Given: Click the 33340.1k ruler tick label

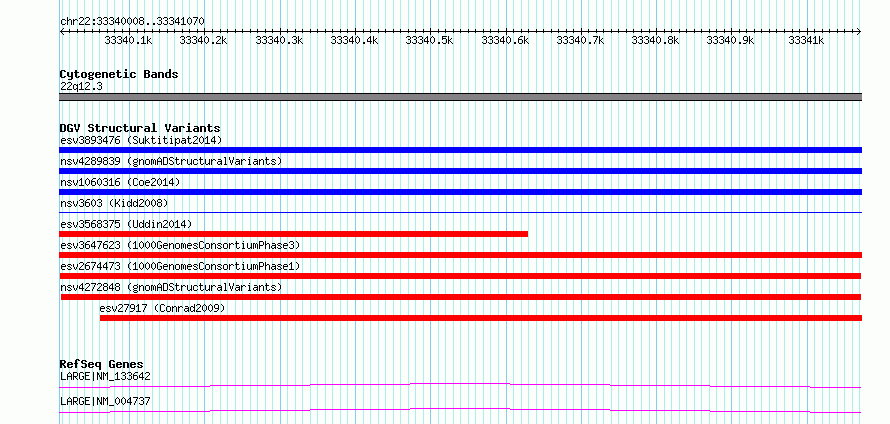Looking at the screenshot, I should [128, 40].
